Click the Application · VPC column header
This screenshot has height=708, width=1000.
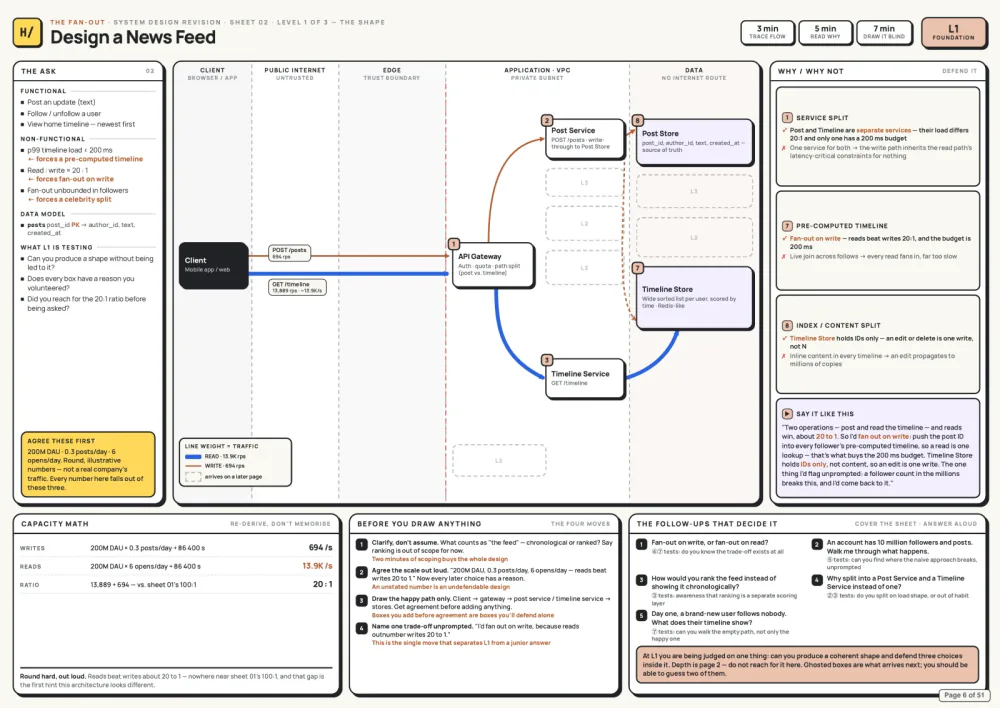tap(537, 74)
